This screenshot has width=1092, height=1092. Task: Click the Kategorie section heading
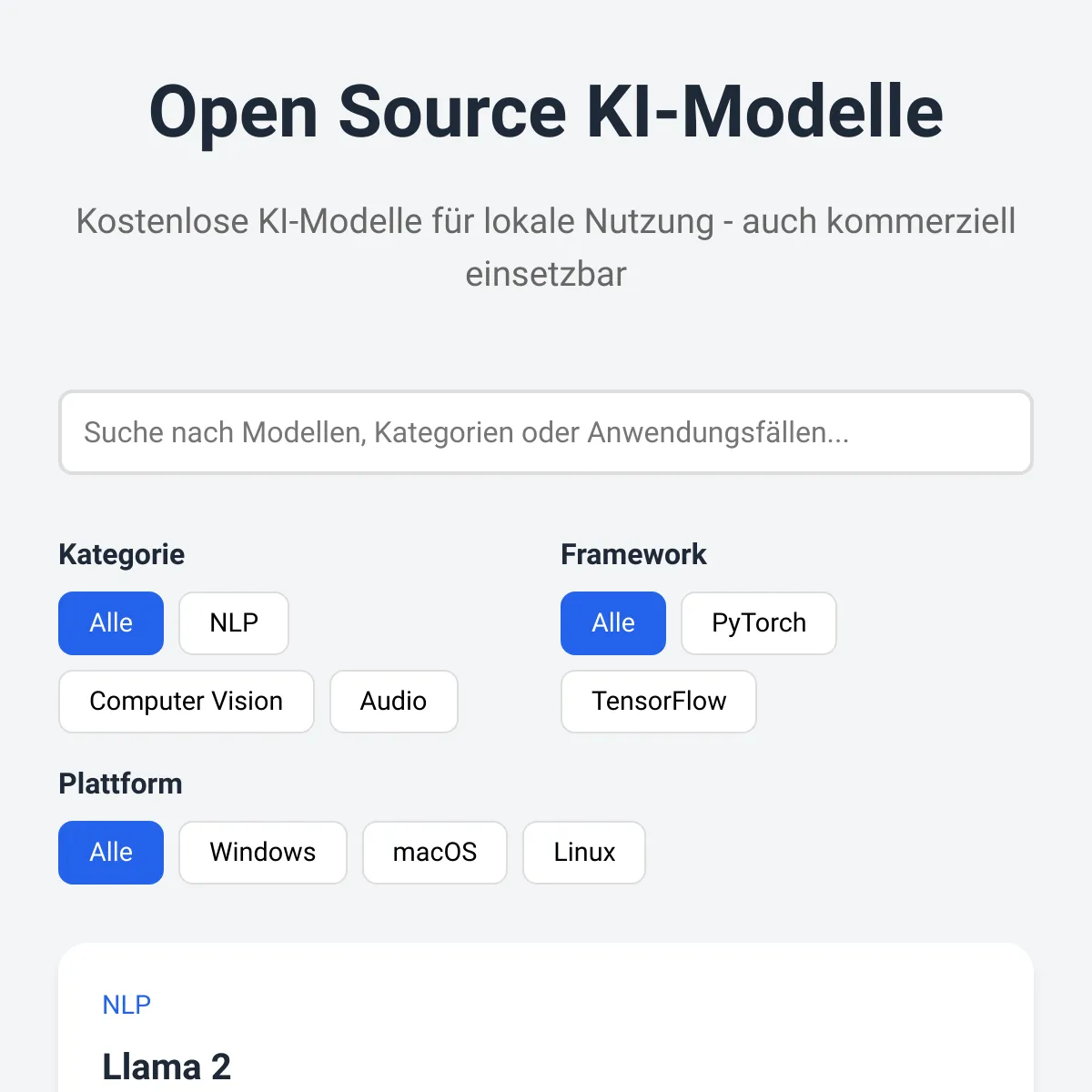[x=122, y=554]
